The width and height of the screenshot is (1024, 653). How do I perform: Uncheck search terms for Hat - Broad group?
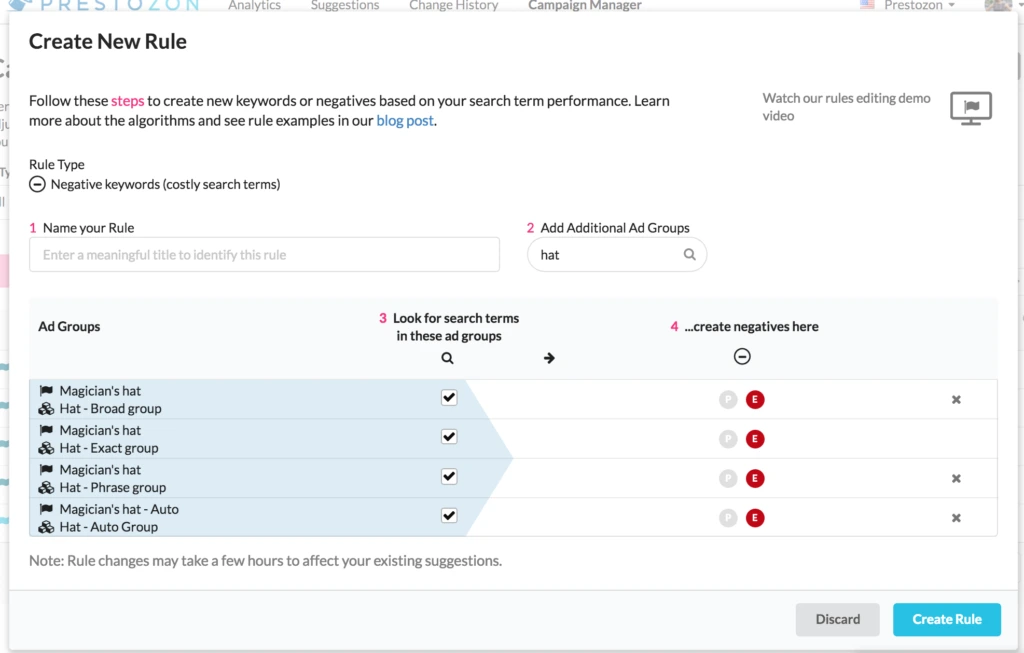[449, 398]
